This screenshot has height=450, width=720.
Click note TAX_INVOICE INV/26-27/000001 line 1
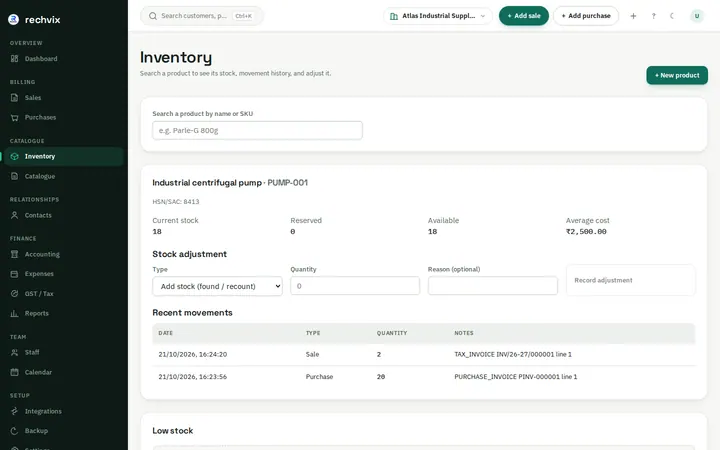tap(513, 354)
